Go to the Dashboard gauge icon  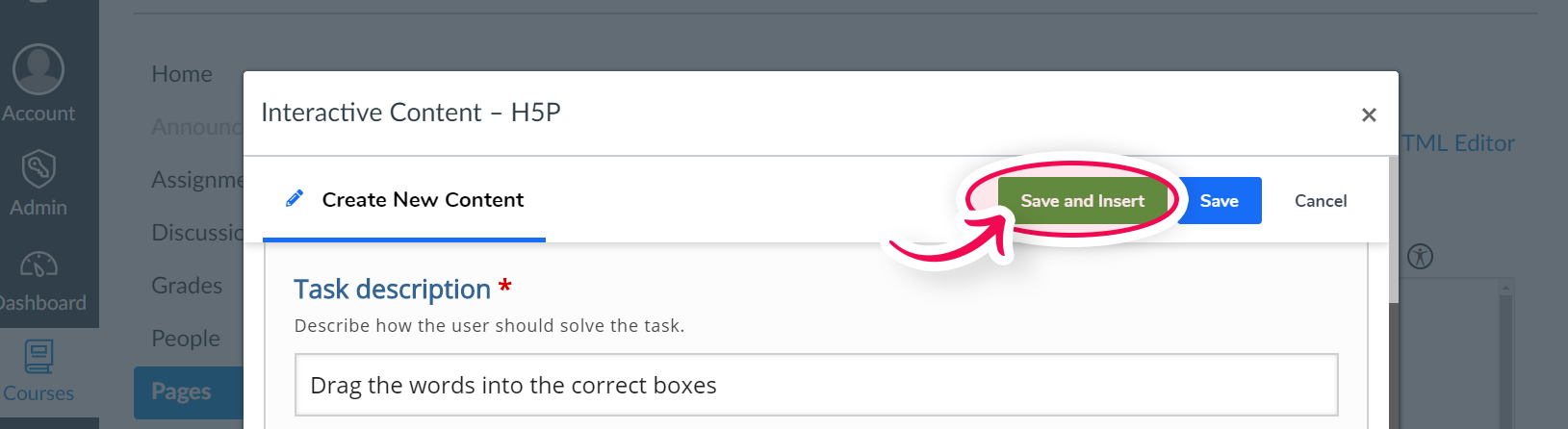(x=39, y=265)
